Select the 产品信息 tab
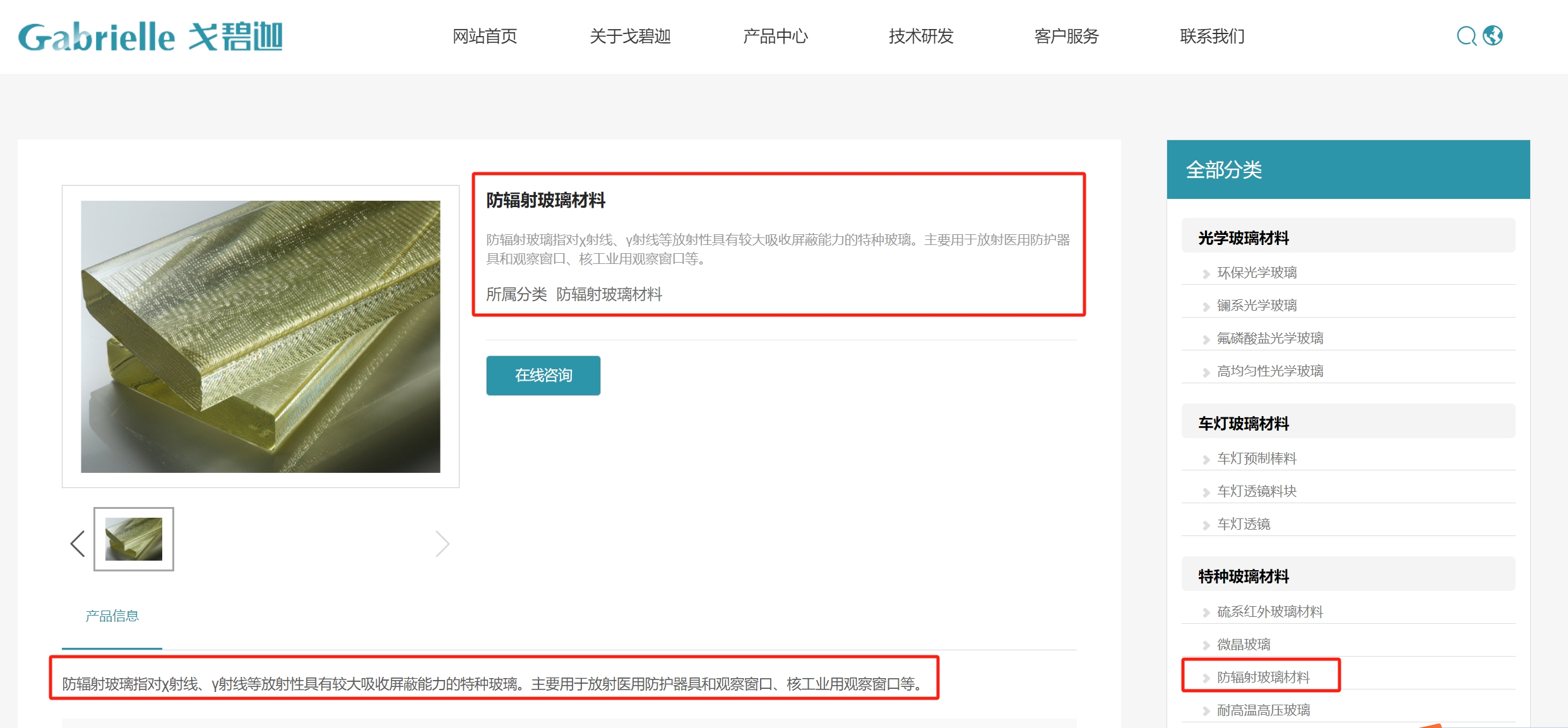The width and height of the screenshot is (1568, 728). pos(112,616)
